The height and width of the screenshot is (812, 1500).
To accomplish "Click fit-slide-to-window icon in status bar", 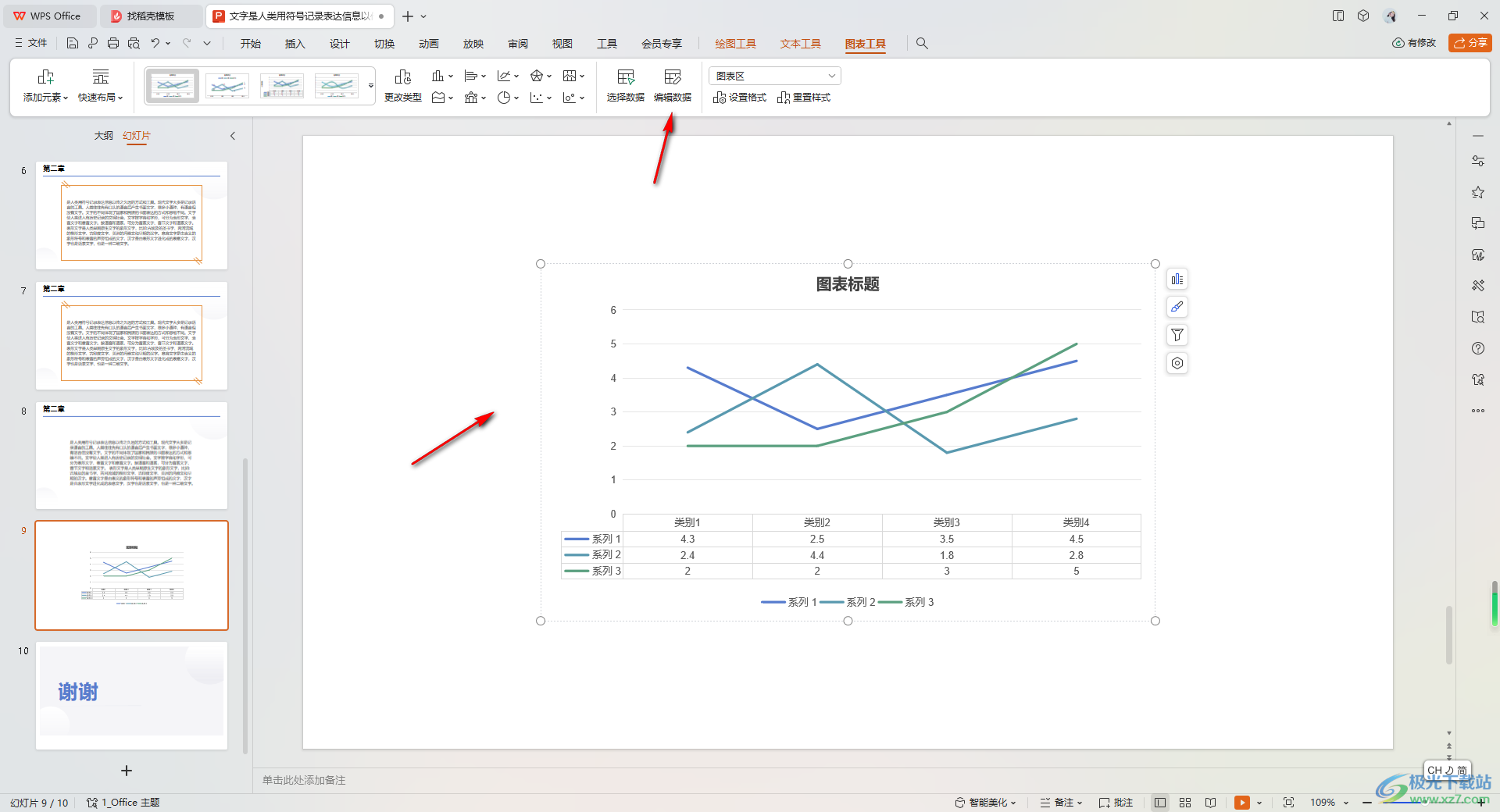I will pos(1288,803).
